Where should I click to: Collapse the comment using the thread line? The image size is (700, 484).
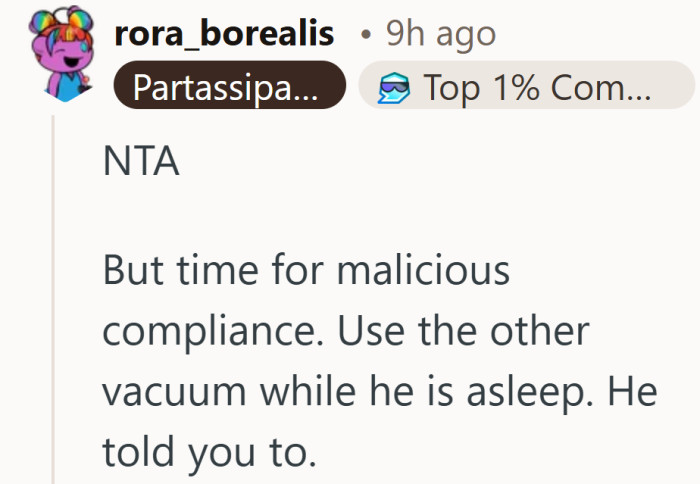(54, 300)
